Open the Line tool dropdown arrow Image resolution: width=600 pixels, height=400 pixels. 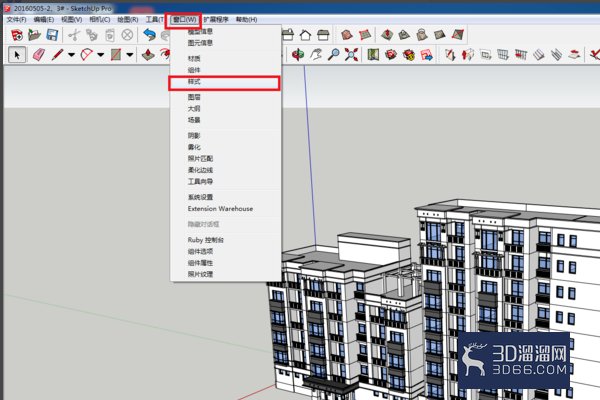point(71,55)
